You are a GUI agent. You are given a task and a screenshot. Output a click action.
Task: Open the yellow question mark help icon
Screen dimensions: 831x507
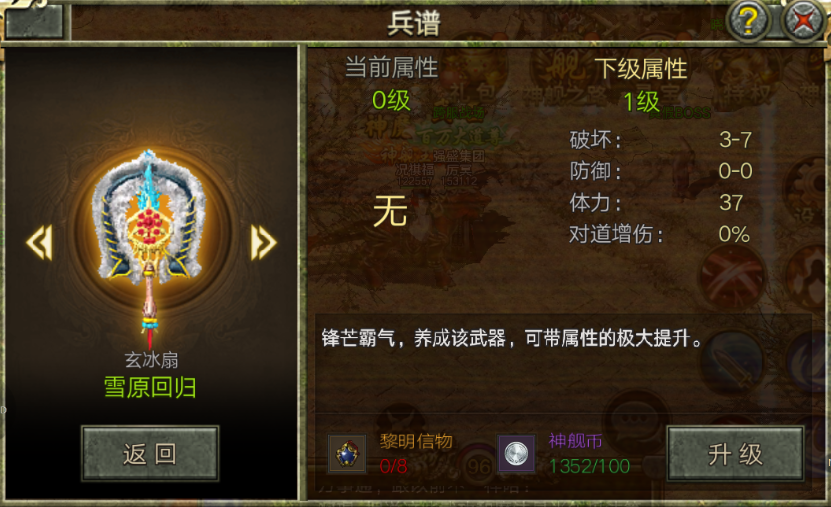point(748,21)
